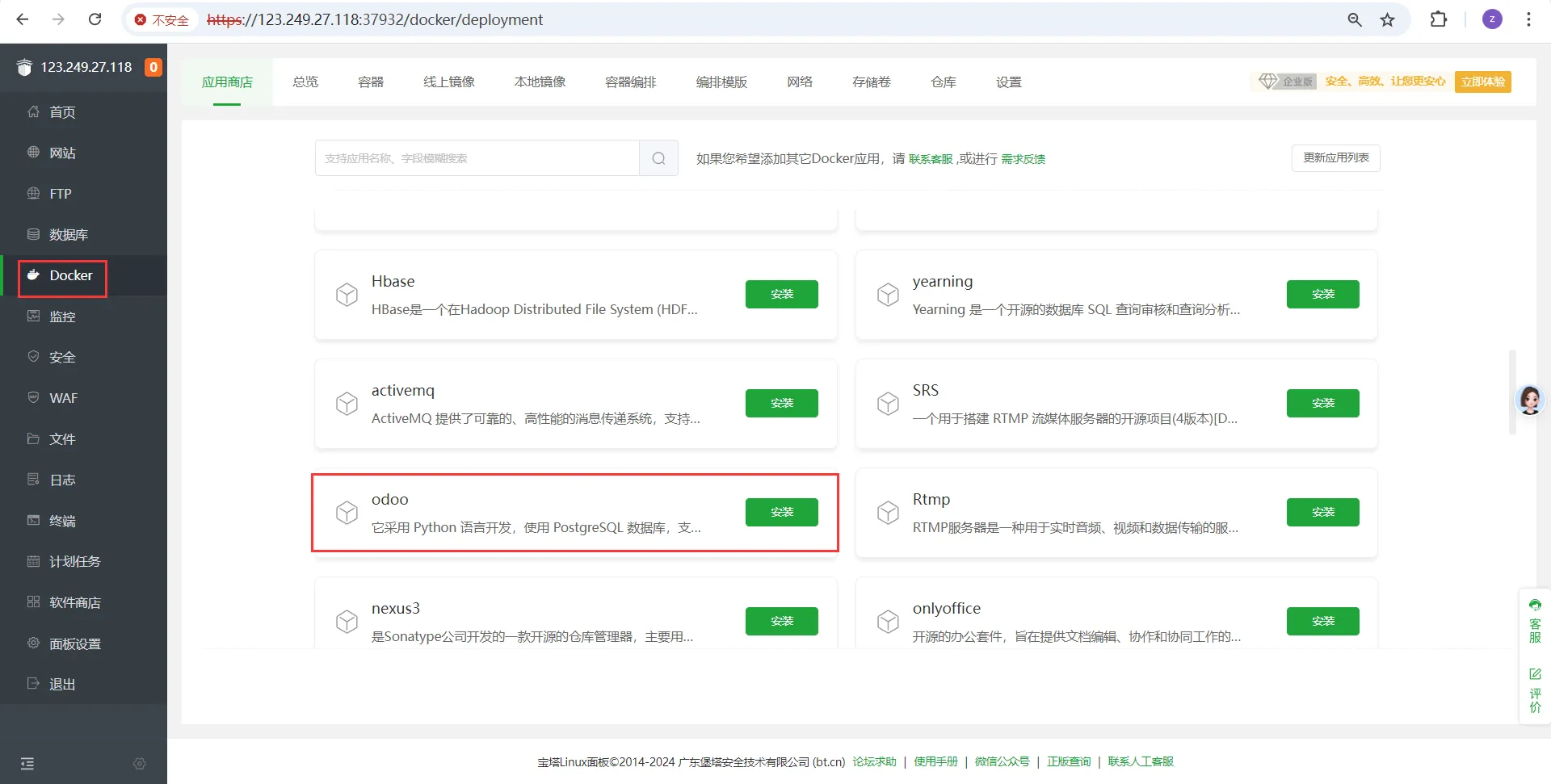Switch to the 设置 tab

[1009, 82]
